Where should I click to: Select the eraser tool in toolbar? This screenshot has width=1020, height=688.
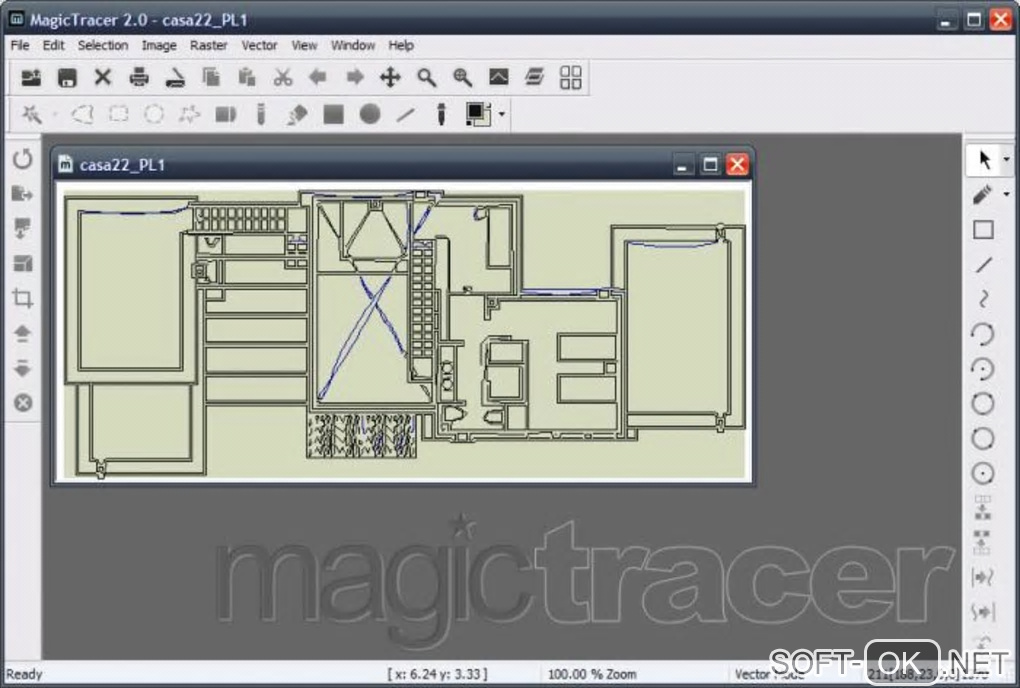coord(226,114)
